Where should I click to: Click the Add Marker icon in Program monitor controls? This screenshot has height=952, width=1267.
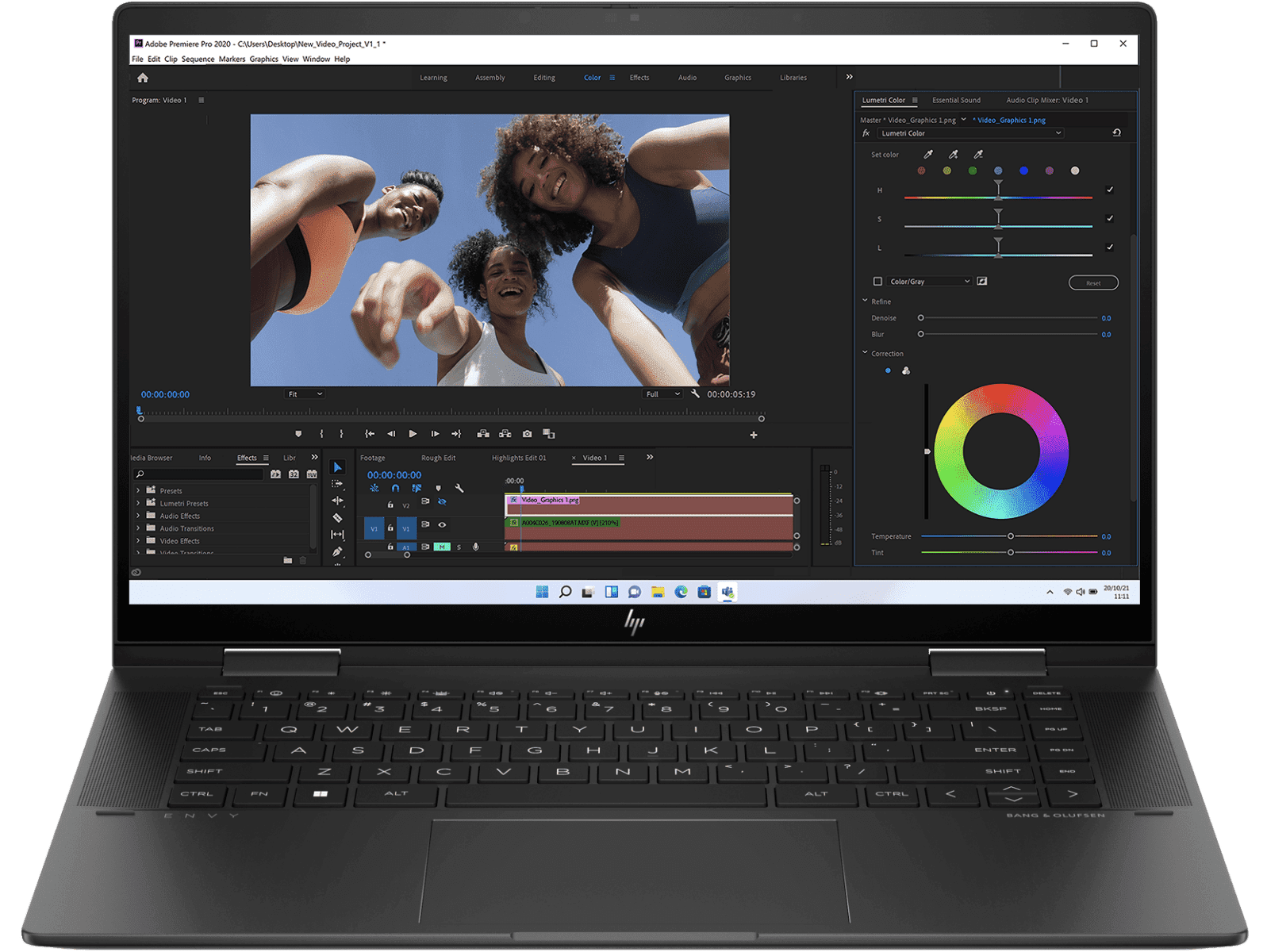pos(298,434)
